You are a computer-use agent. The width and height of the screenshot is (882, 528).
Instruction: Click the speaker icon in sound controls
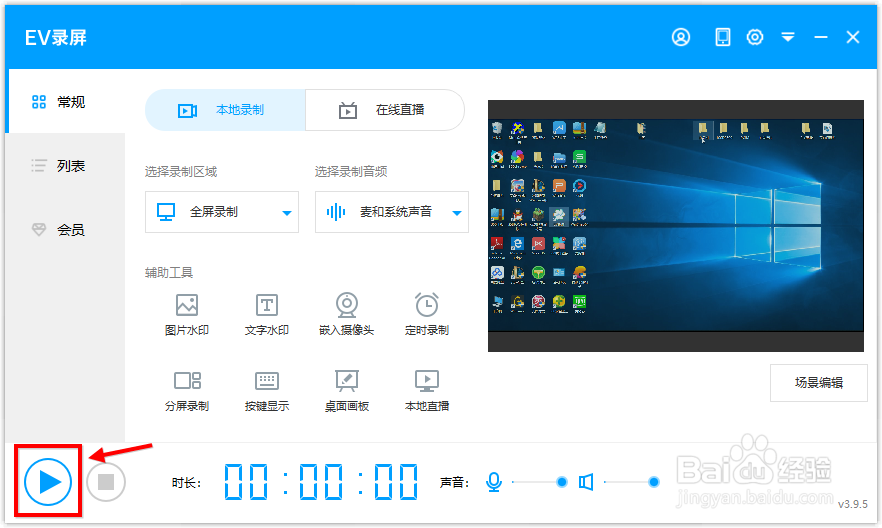coord(586,482)
